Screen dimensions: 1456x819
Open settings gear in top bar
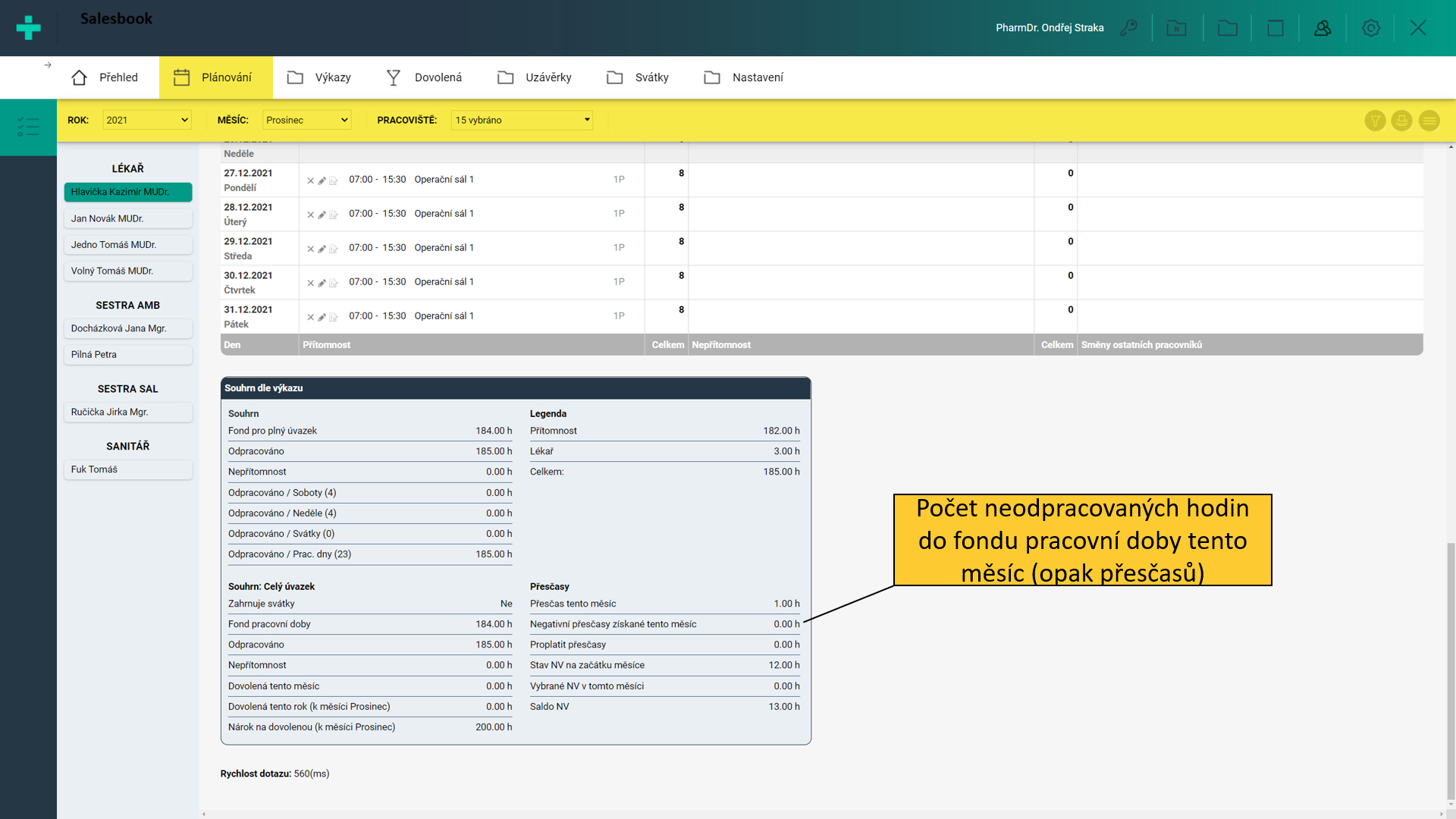click(x=1370, y=28)
